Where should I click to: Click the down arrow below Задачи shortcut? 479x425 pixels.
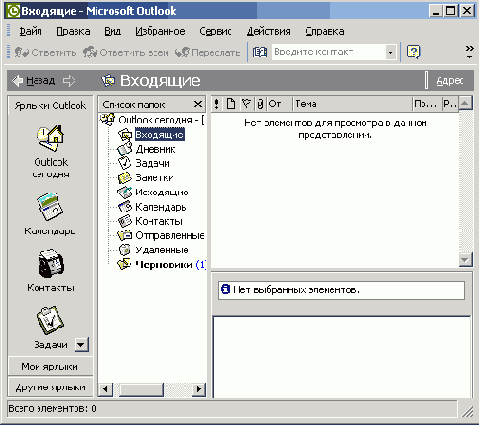[81, 345]
